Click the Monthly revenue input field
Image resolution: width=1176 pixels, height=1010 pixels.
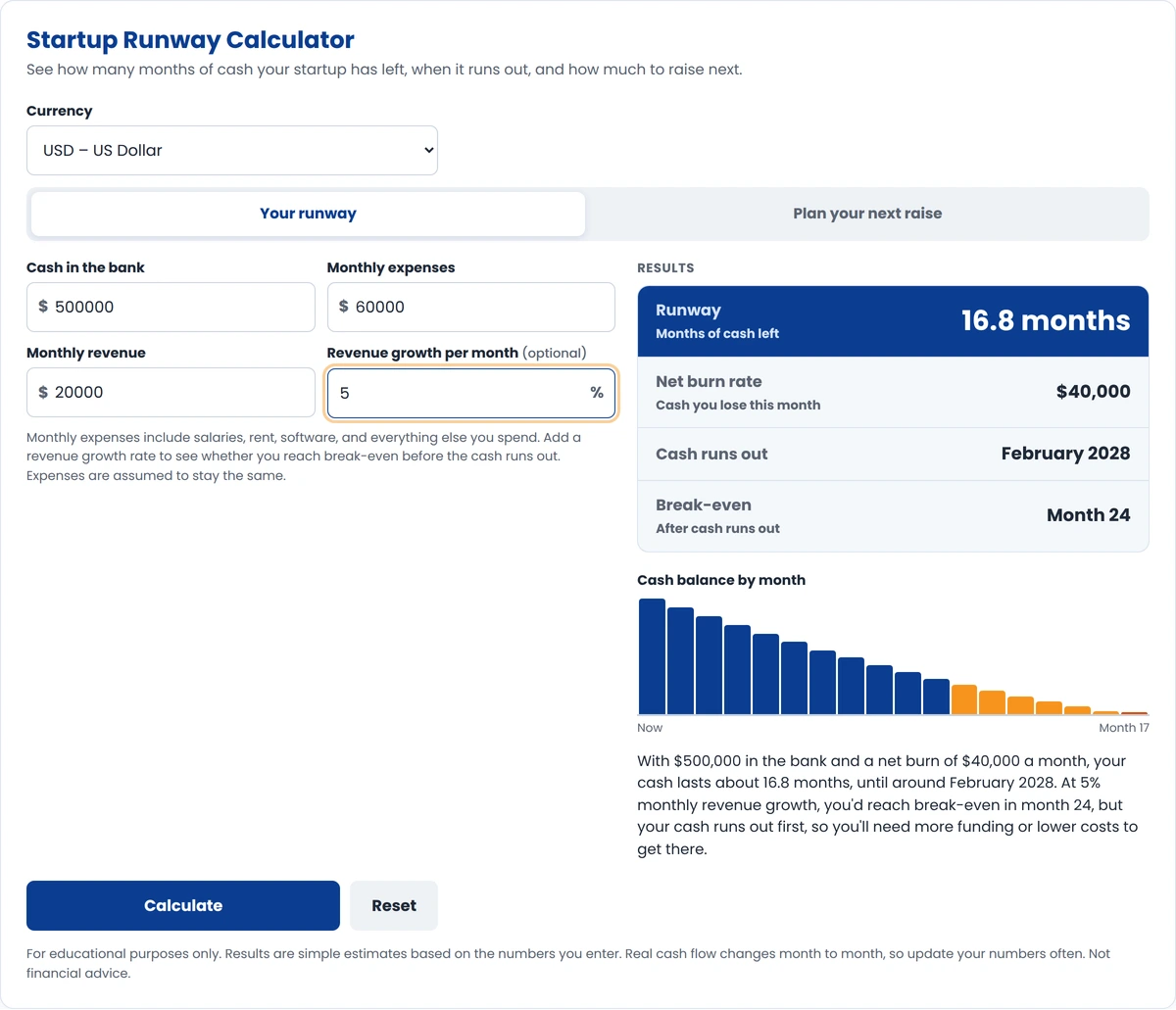[171, 392]
